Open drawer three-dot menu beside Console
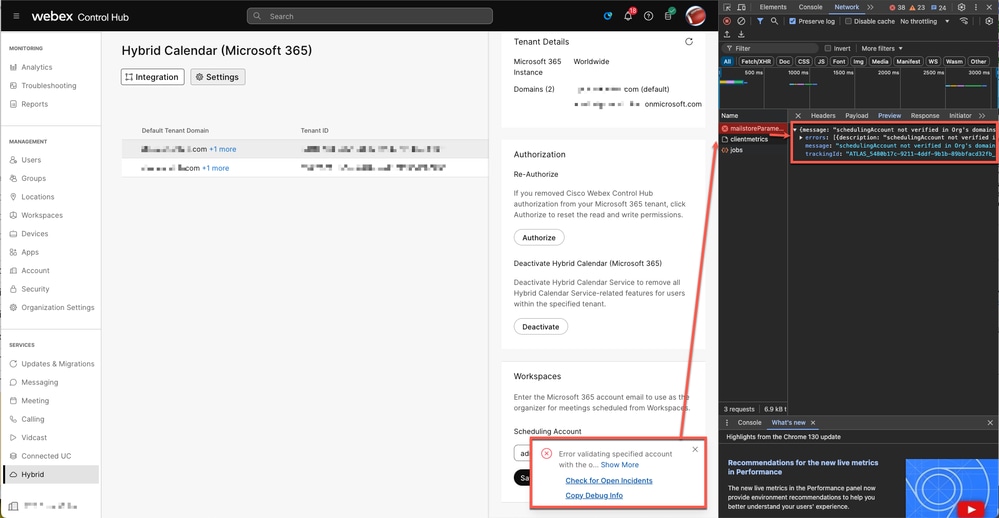This screenshot has height=518, width=999. click(727, 422)
